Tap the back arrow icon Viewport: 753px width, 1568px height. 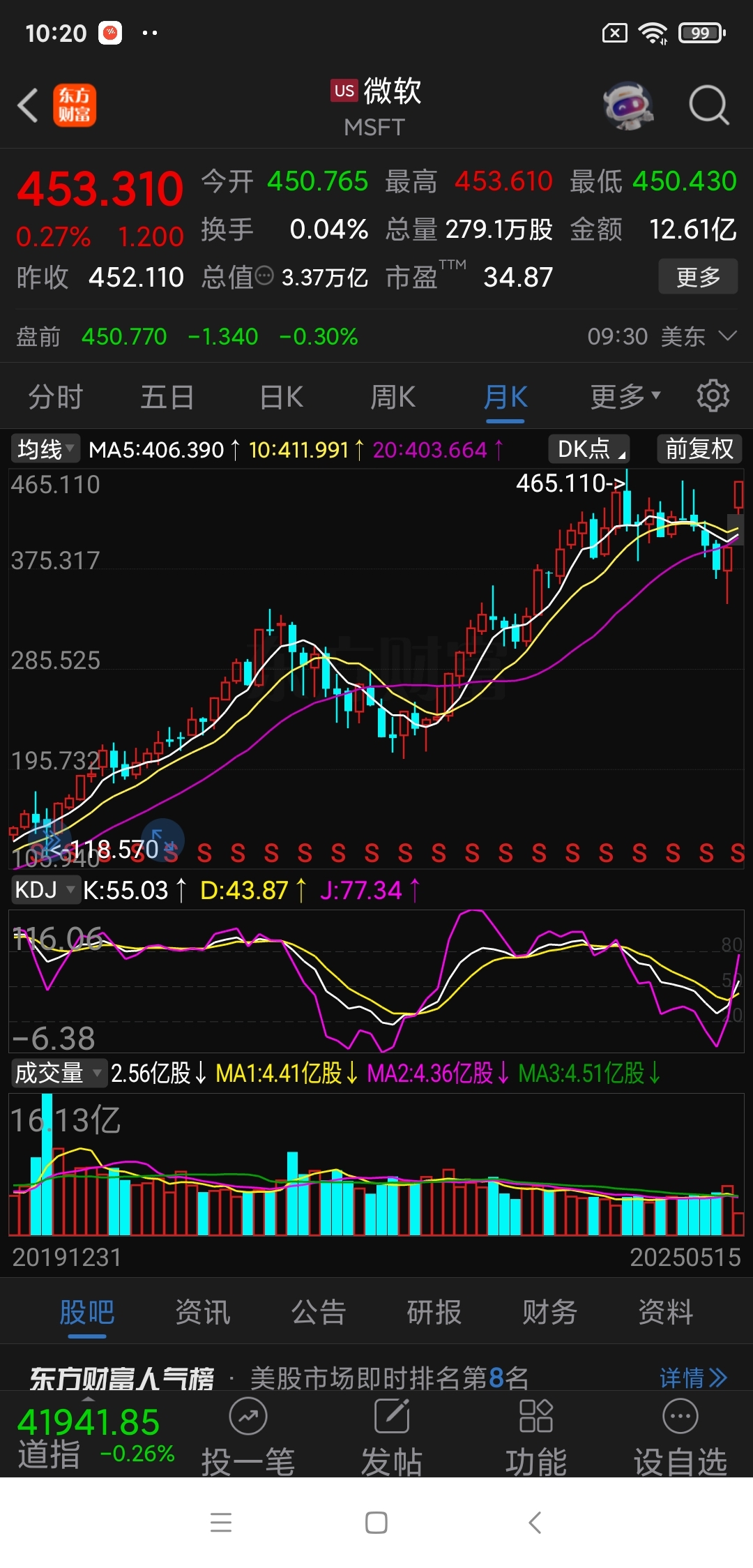pyautogui.click(x=28, y=106)
